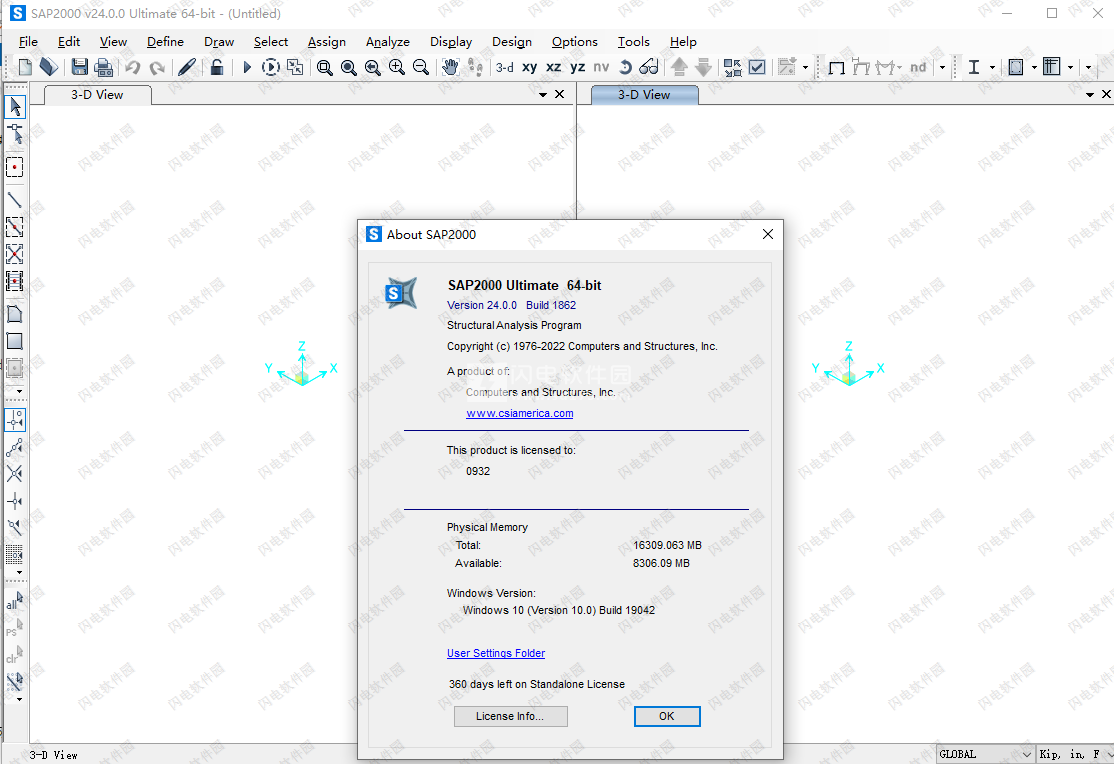This screenshot has height=764, width=1114.
Task: Click the Undo arrow icon
Action: click(x=133, y=67)
